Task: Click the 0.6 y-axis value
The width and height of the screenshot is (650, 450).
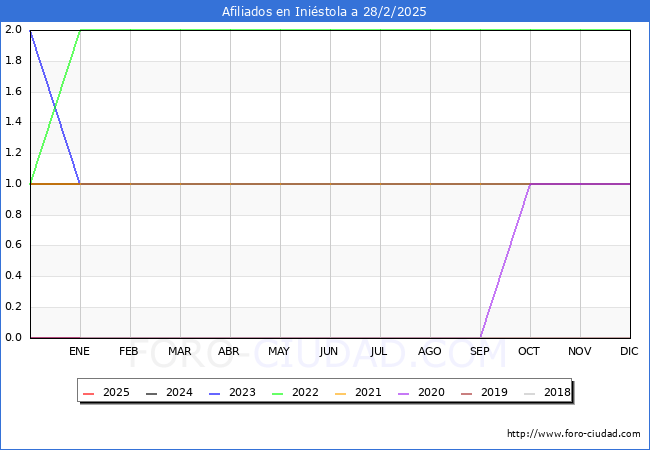Action: pyautogui.click(x=13, y=245)
